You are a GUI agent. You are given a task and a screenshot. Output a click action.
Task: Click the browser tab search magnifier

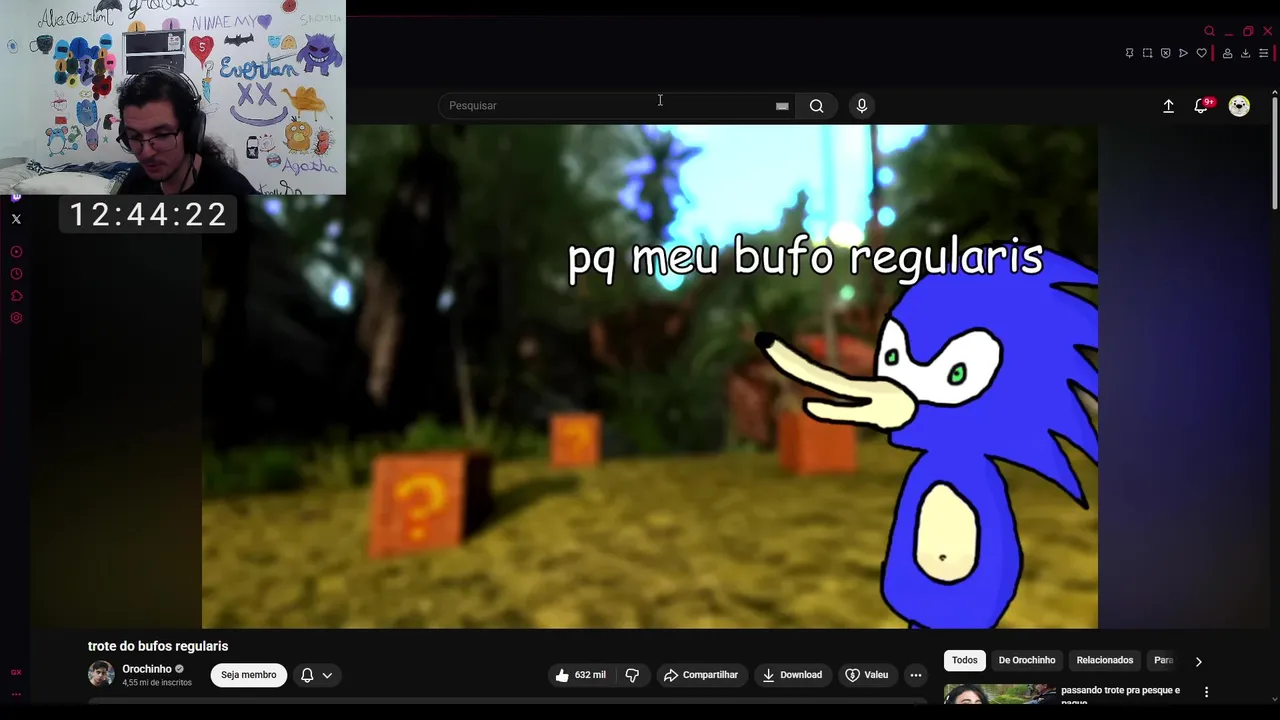[x=1209, y=31]
